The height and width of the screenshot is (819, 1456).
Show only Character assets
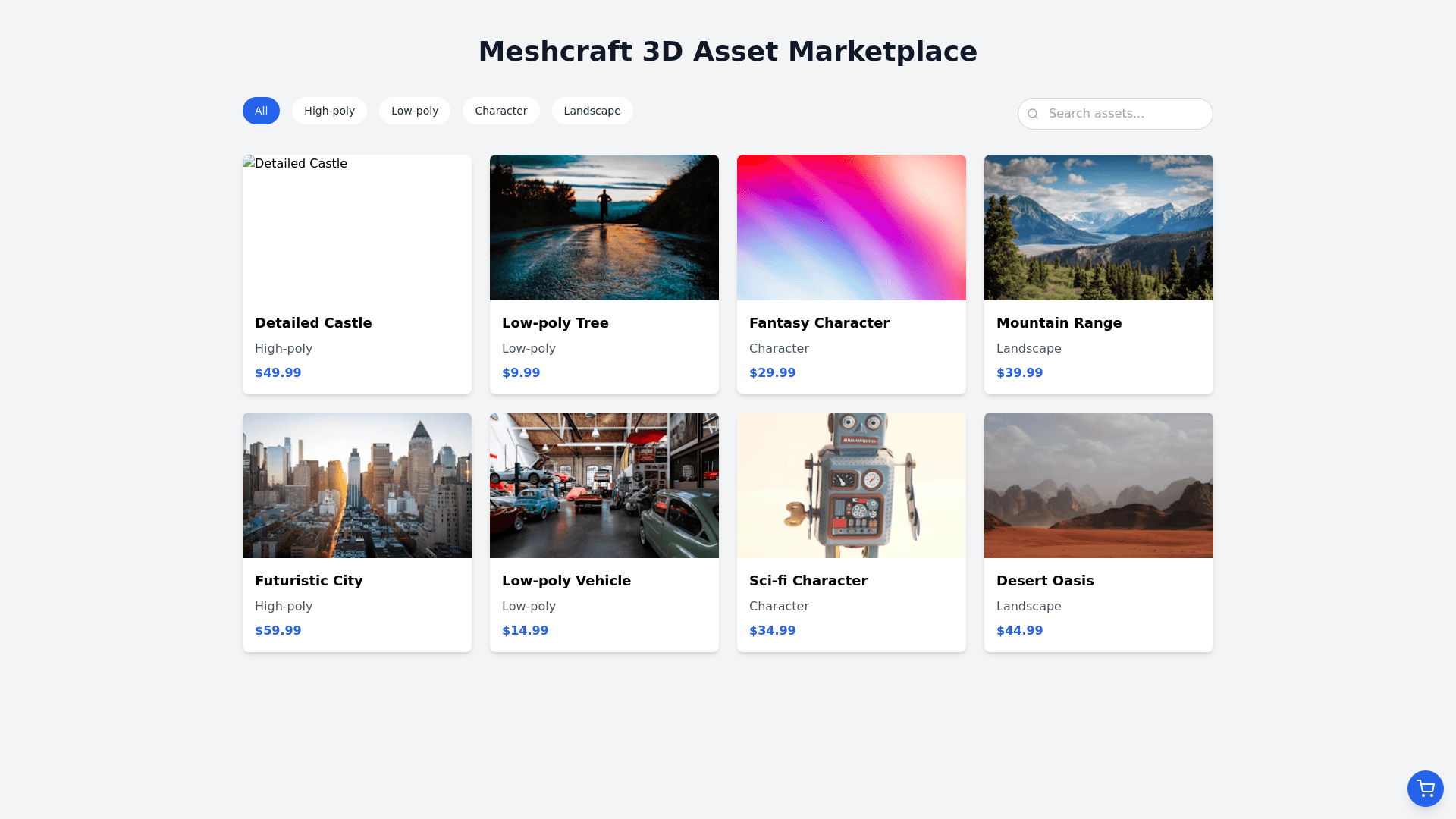(500, 111)
